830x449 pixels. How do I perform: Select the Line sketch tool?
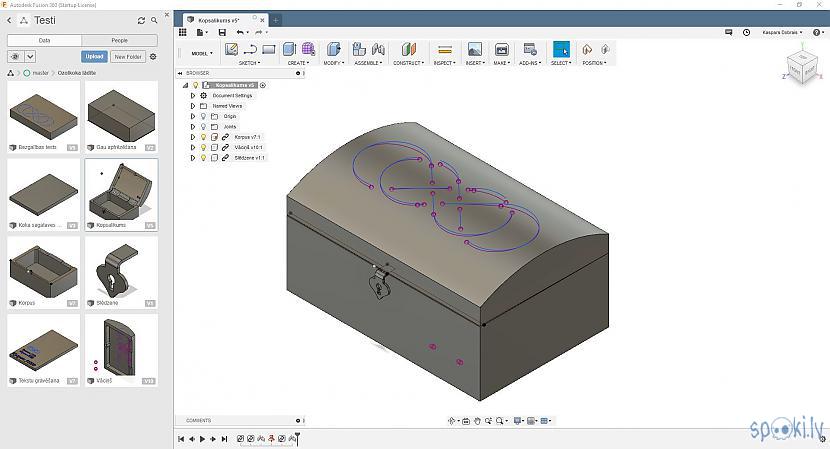[250, 50]
